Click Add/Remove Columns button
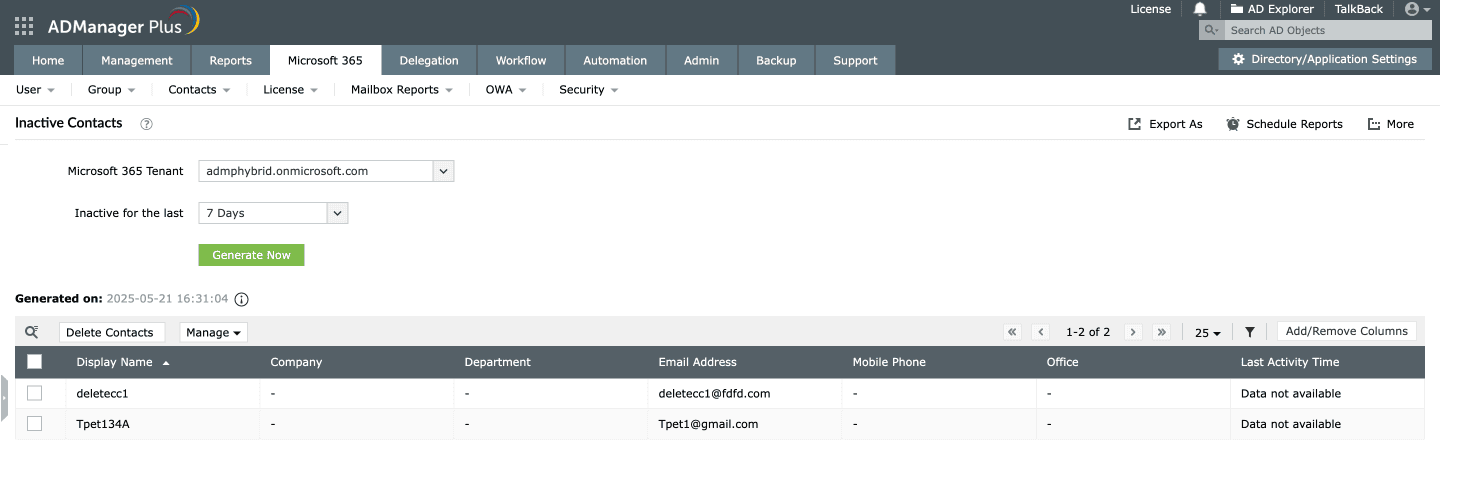1459x498 pixels. point(1347,331)
